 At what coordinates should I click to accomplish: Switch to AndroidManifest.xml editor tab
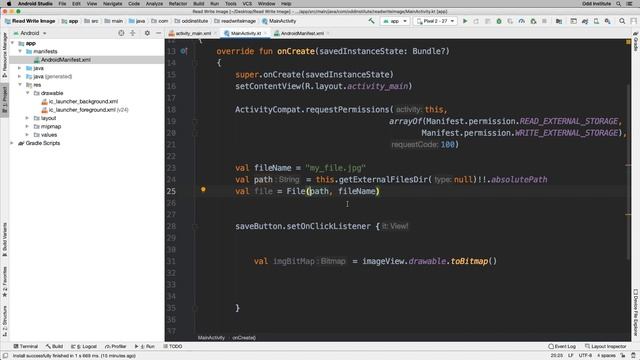(302, 33)
